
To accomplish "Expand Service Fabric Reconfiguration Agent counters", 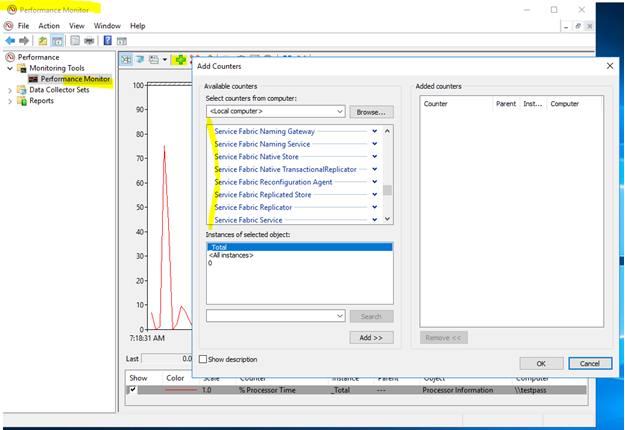I will click(375, 182).
